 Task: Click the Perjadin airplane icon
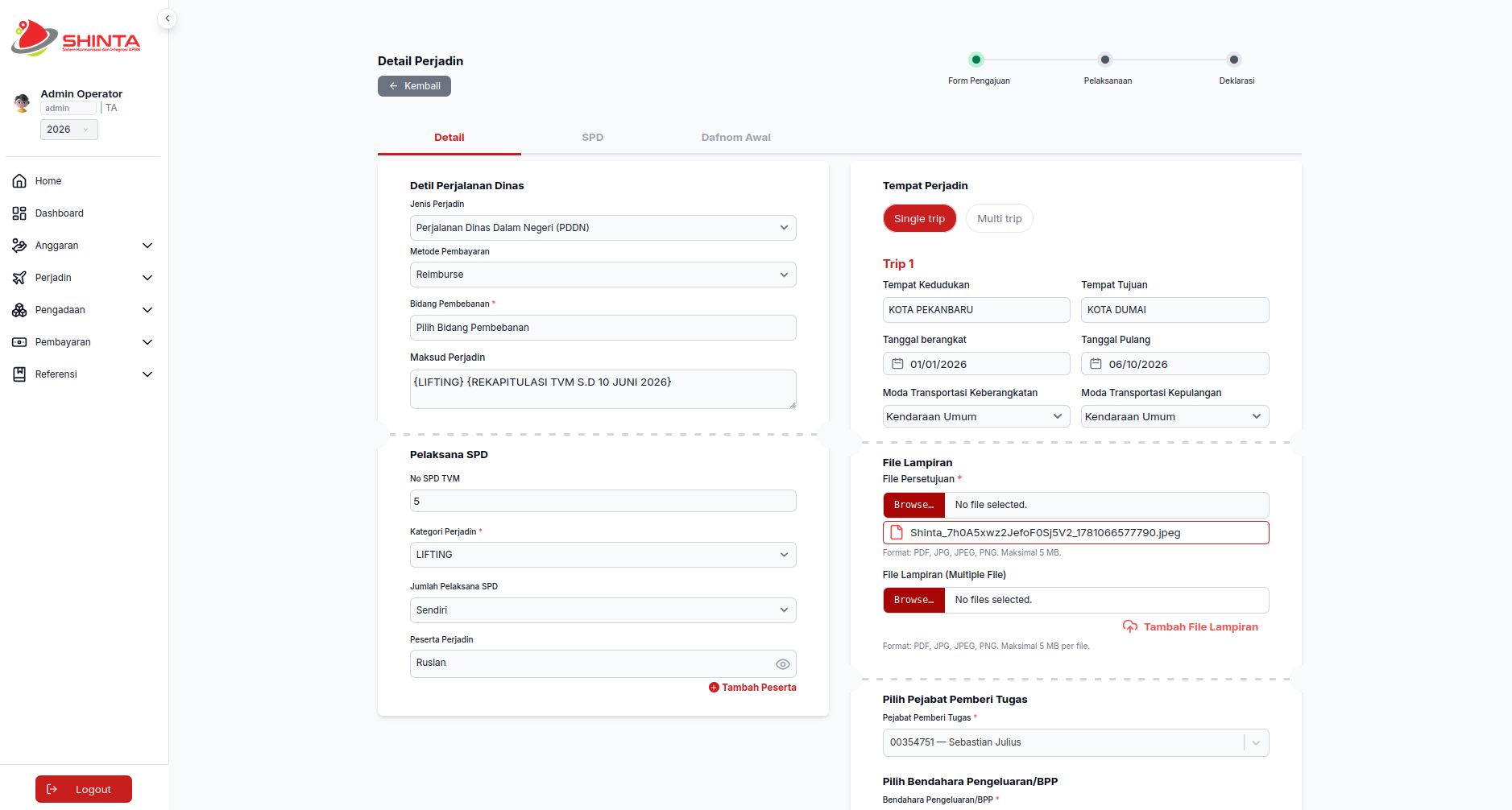pyautogui.click(x=19, y=278)
